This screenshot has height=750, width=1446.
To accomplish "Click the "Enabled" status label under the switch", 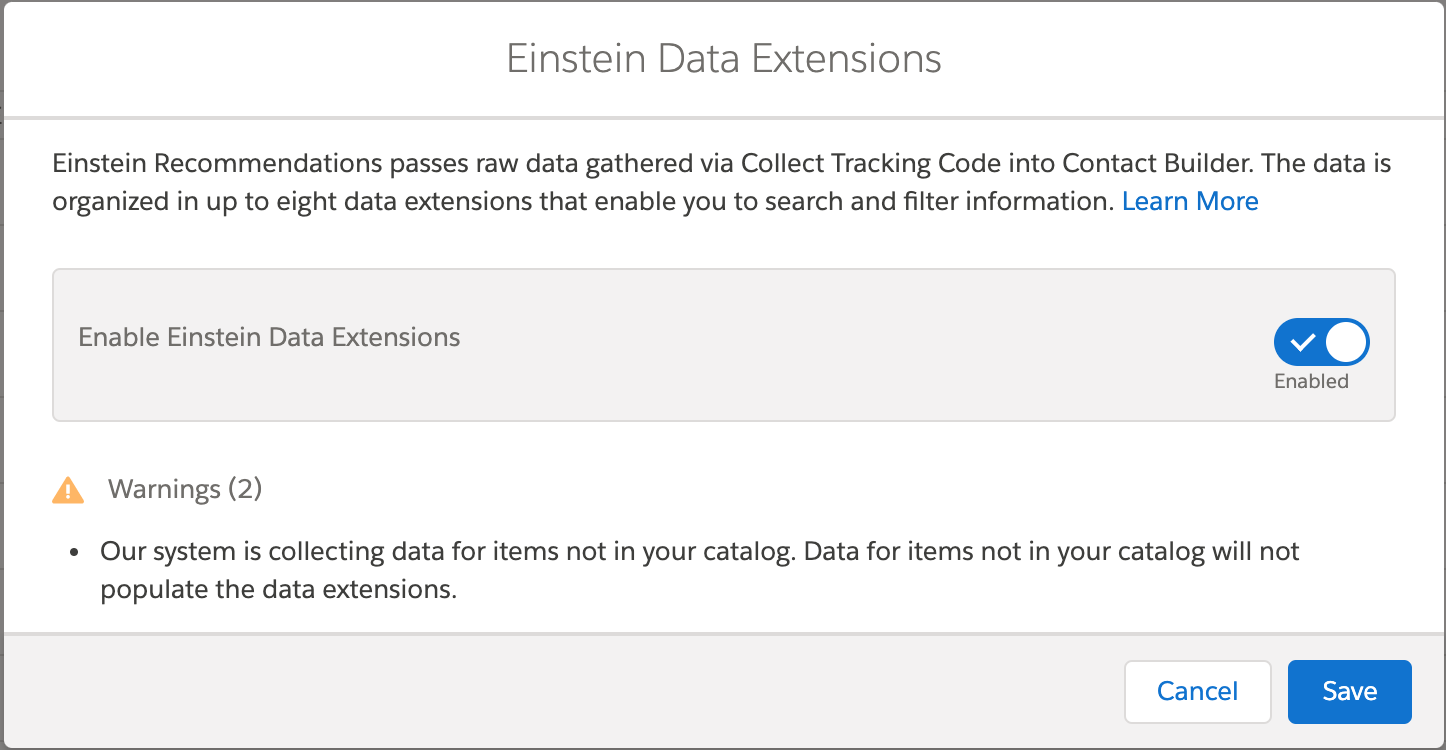I will (1311, 381).
